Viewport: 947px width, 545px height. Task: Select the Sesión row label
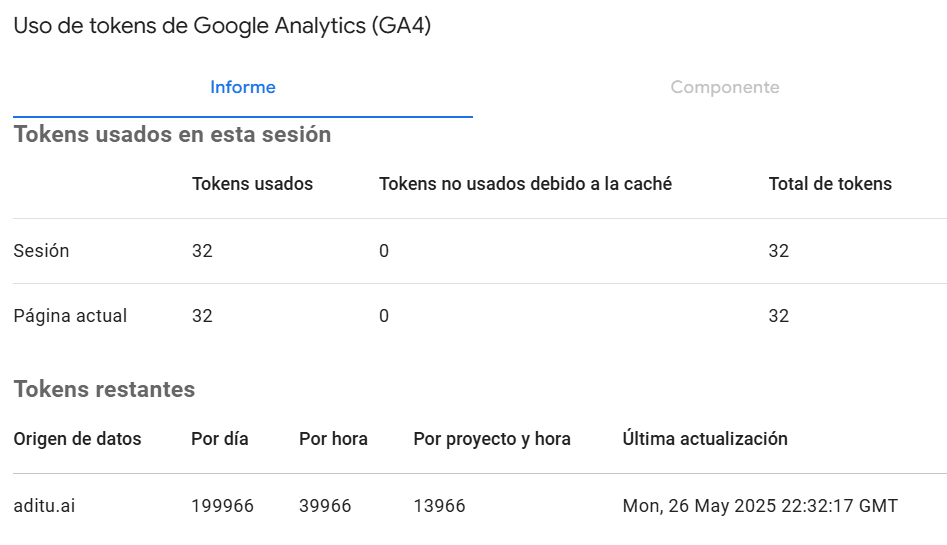(x=41, y=251)
